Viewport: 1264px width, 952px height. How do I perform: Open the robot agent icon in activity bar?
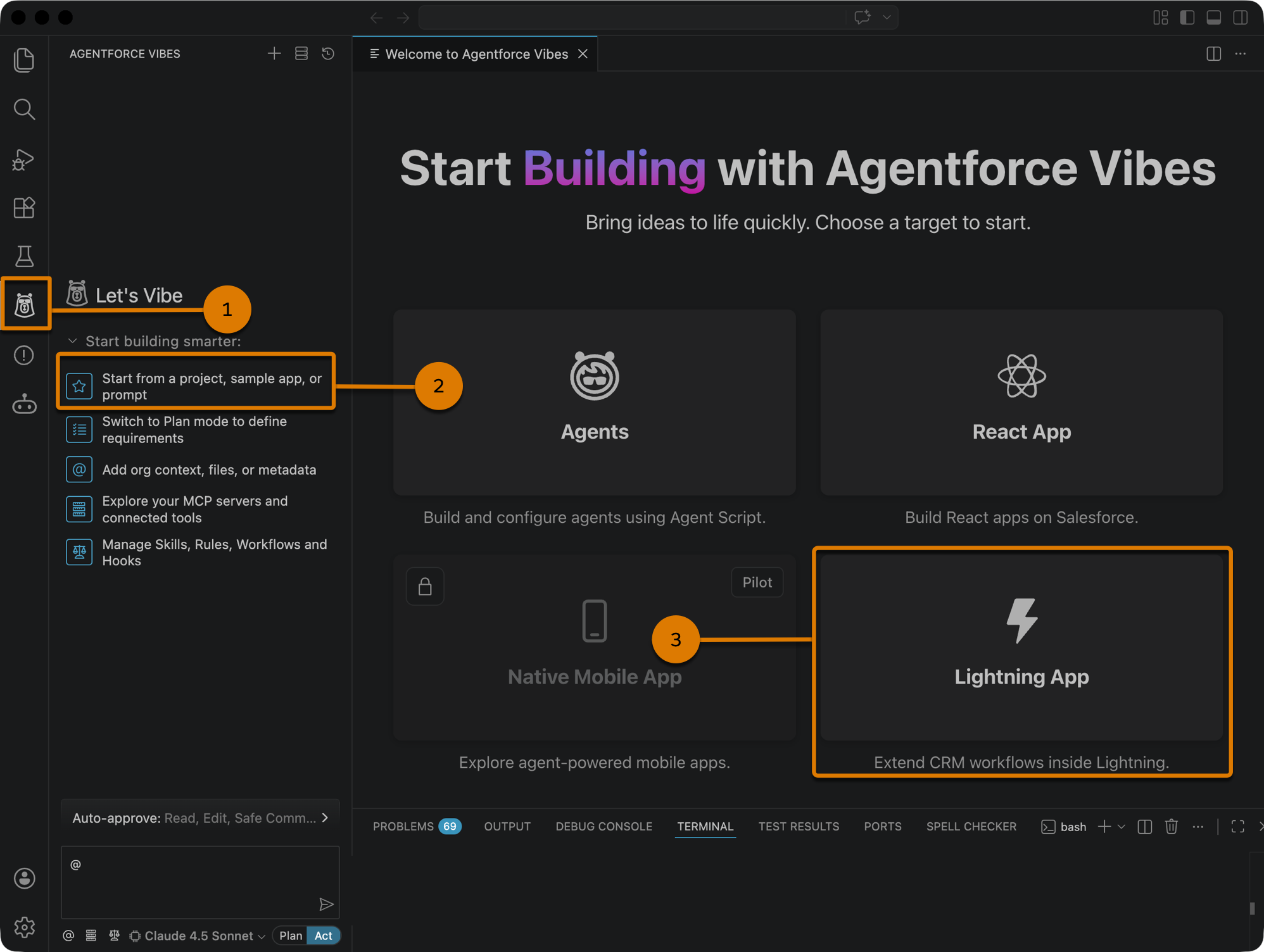pos(24,404)
